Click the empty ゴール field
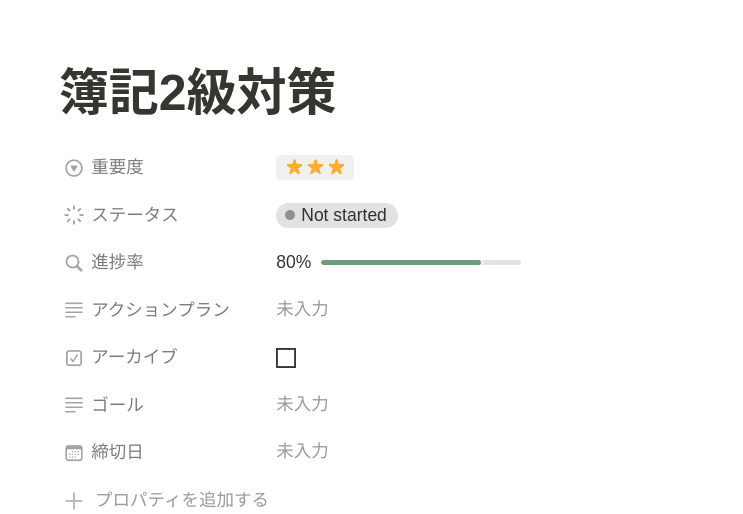743x514 pixels. [302, 404]
